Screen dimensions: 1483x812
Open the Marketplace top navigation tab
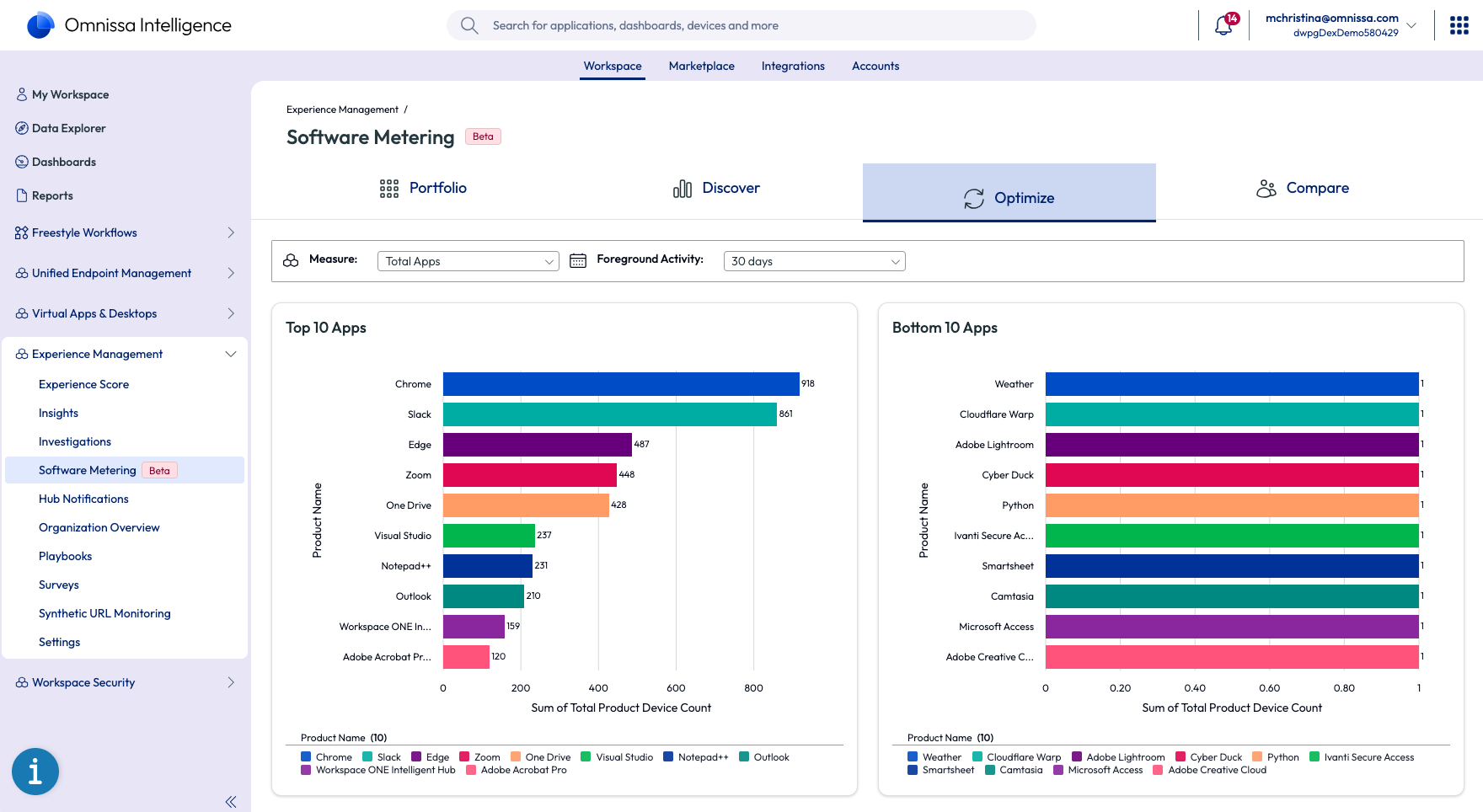click(701, 66)
